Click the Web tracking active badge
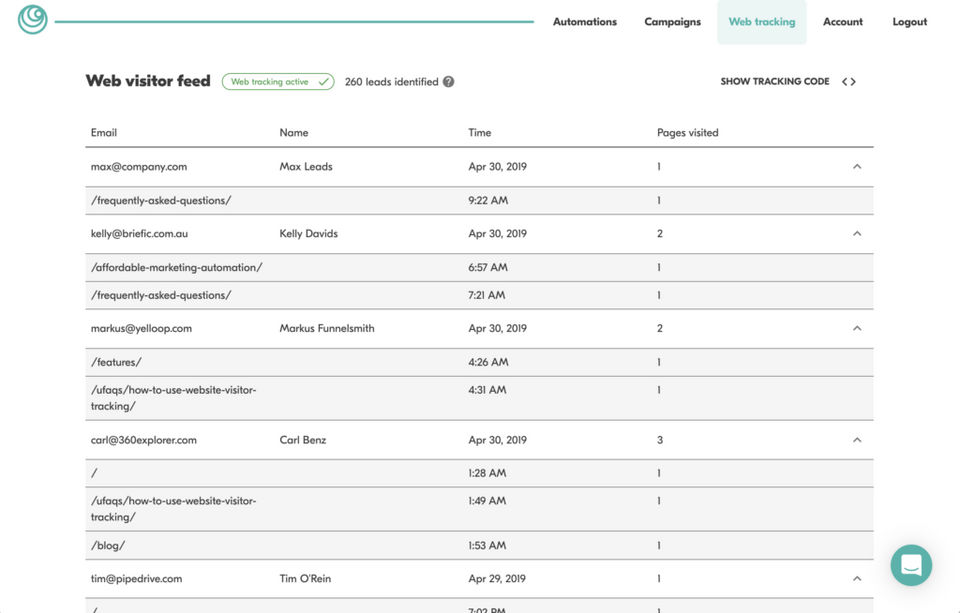 click(x=278, y=82)
